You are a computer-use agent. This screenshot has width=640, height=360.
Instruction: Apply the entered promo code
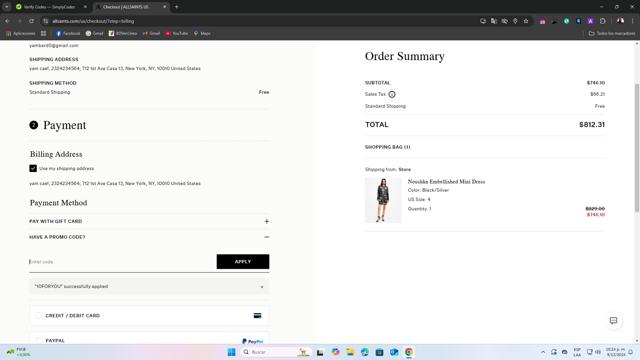point(243,262)
